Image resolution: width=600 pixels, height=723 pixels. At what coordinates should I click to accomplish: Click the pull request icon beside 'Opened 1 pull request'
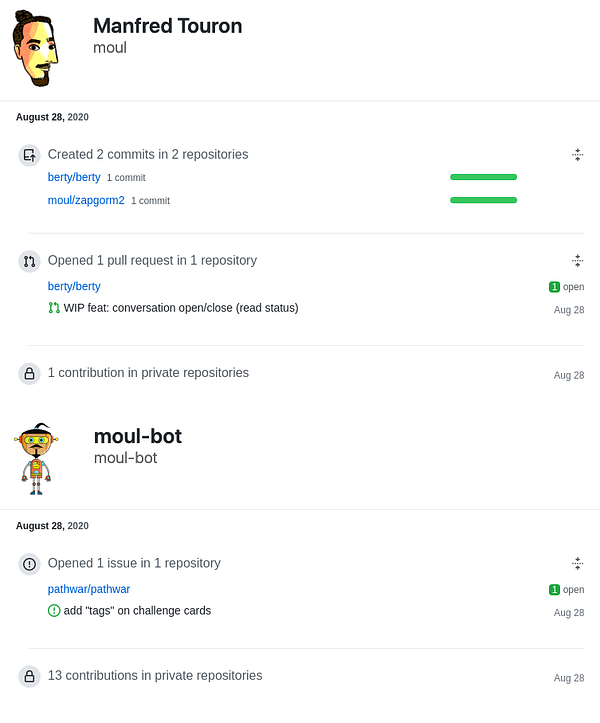click(x=29, y=261)
